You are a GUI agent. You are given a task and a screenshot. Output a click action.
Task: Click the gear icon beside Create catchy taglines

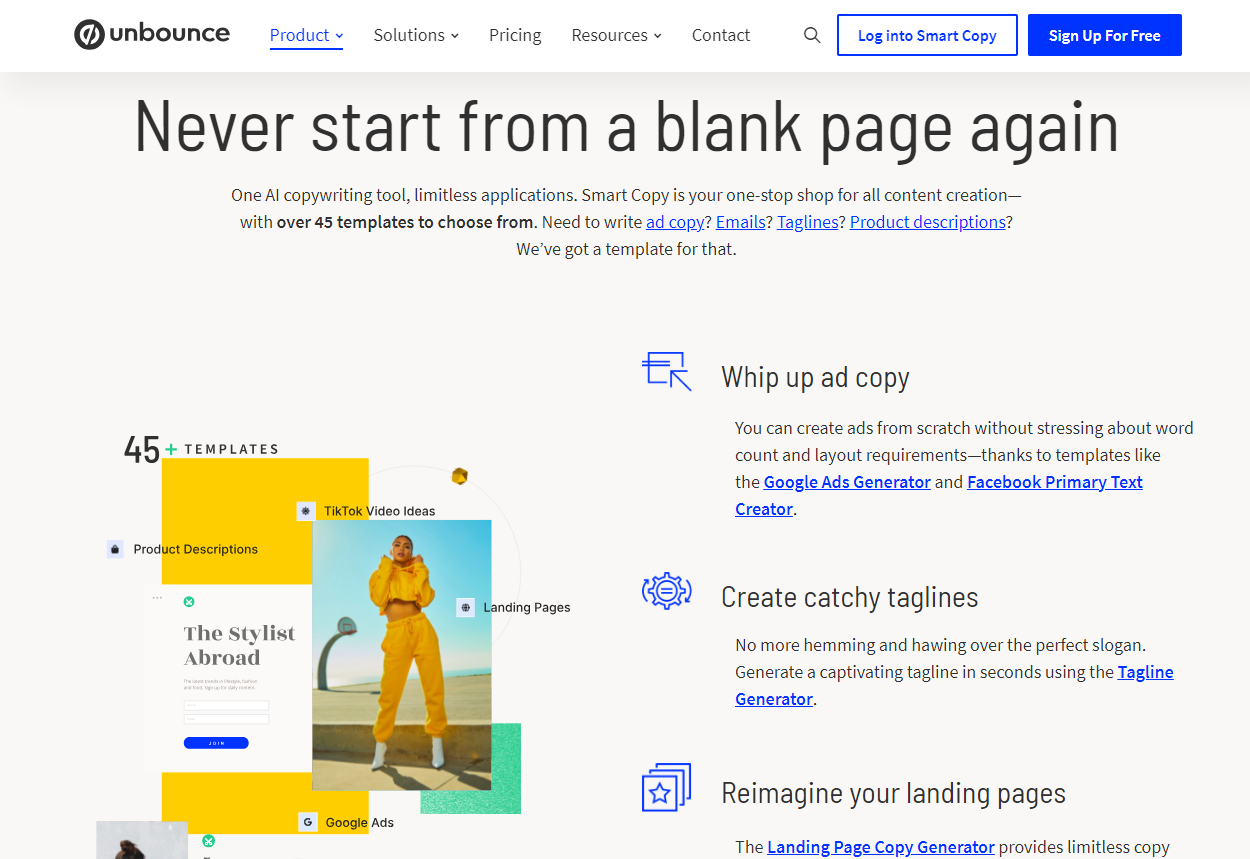[667, 590]
